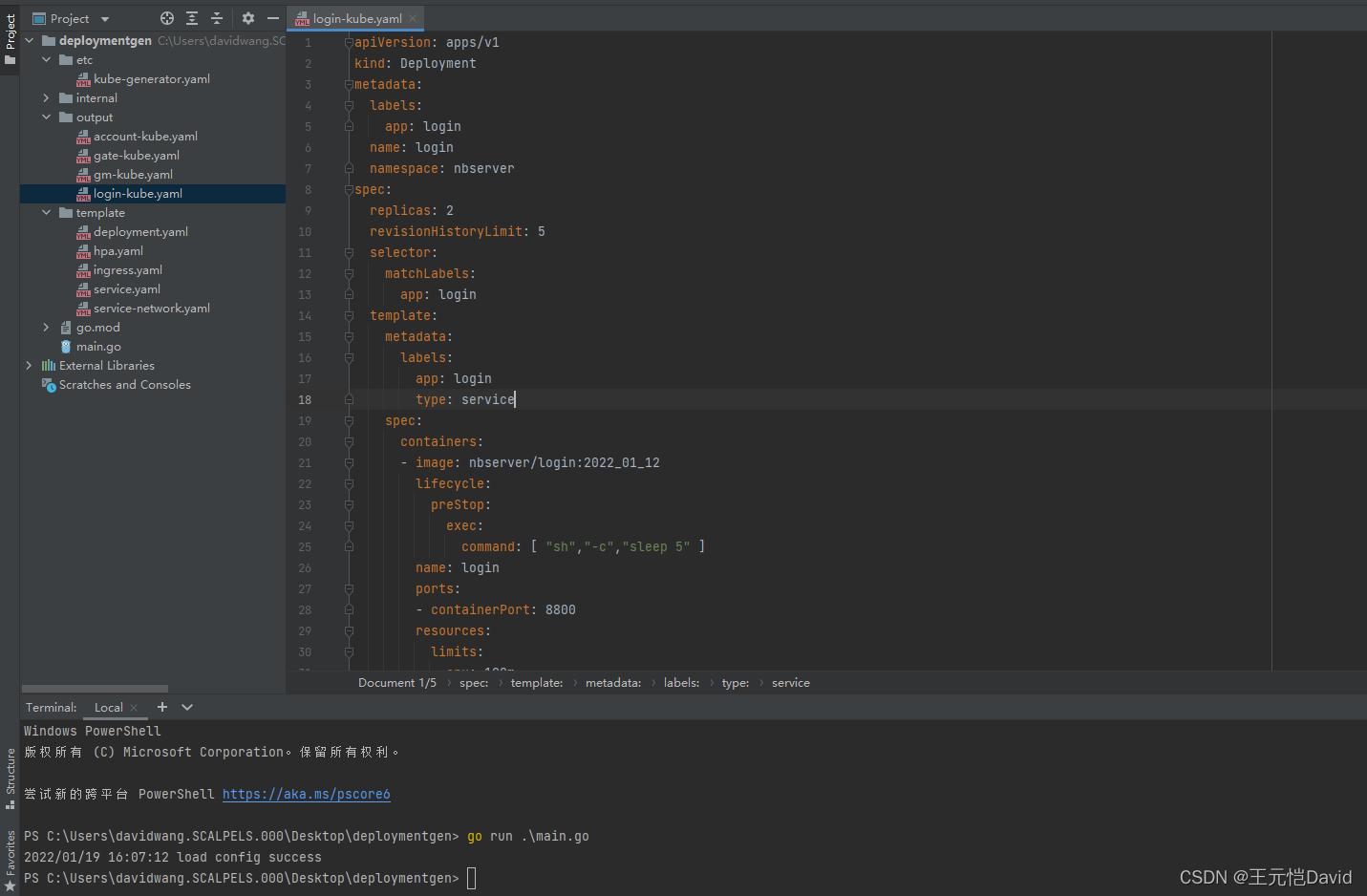Image resolution: width=1367 pixels, height=896 pixels.
Task: Click the External Libraries icon
Action: click(49, 366)
